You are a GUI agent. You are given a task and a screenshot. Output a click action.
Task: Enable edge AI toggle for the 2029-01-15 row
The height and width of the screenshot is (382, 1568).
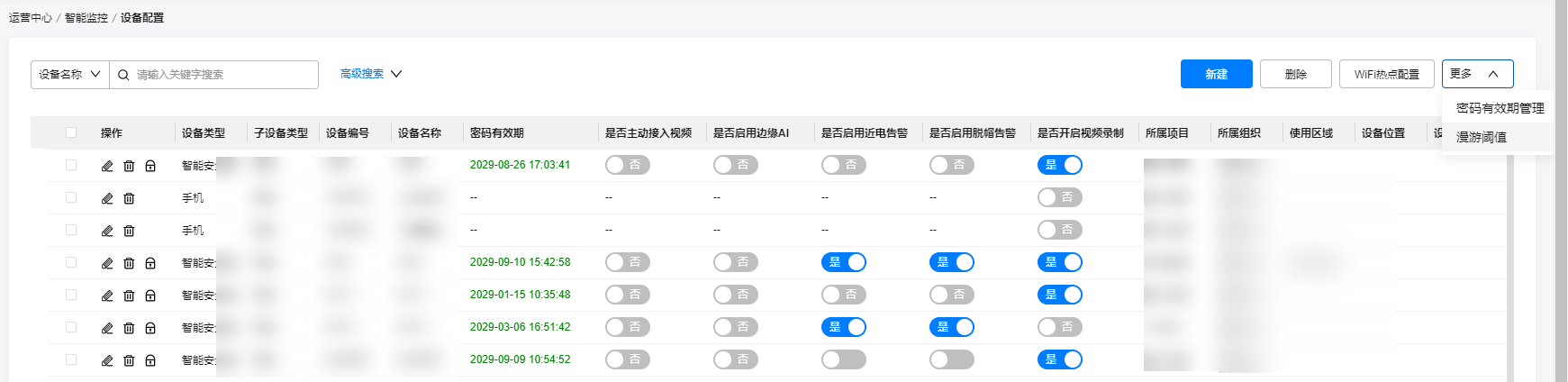pyautogui.click(x=736, y=295)
